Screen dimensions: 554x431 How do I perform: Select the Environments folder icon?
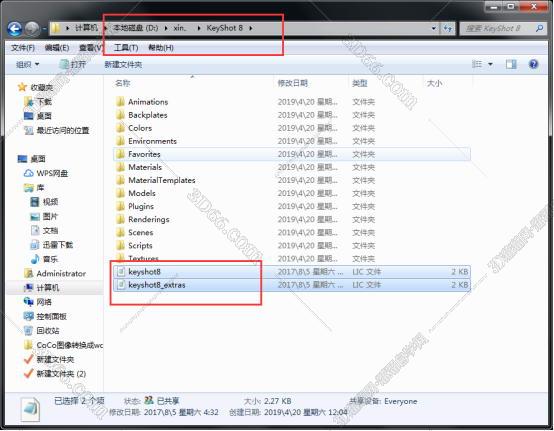click(x=120, y=141)
